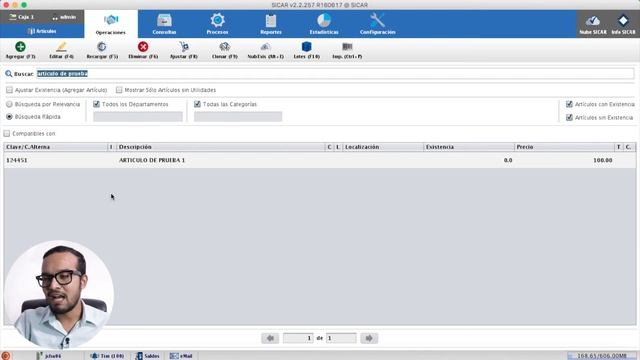Sort by Descripción column header
Screen dimensions: 640x360
[x=221, y=147]
